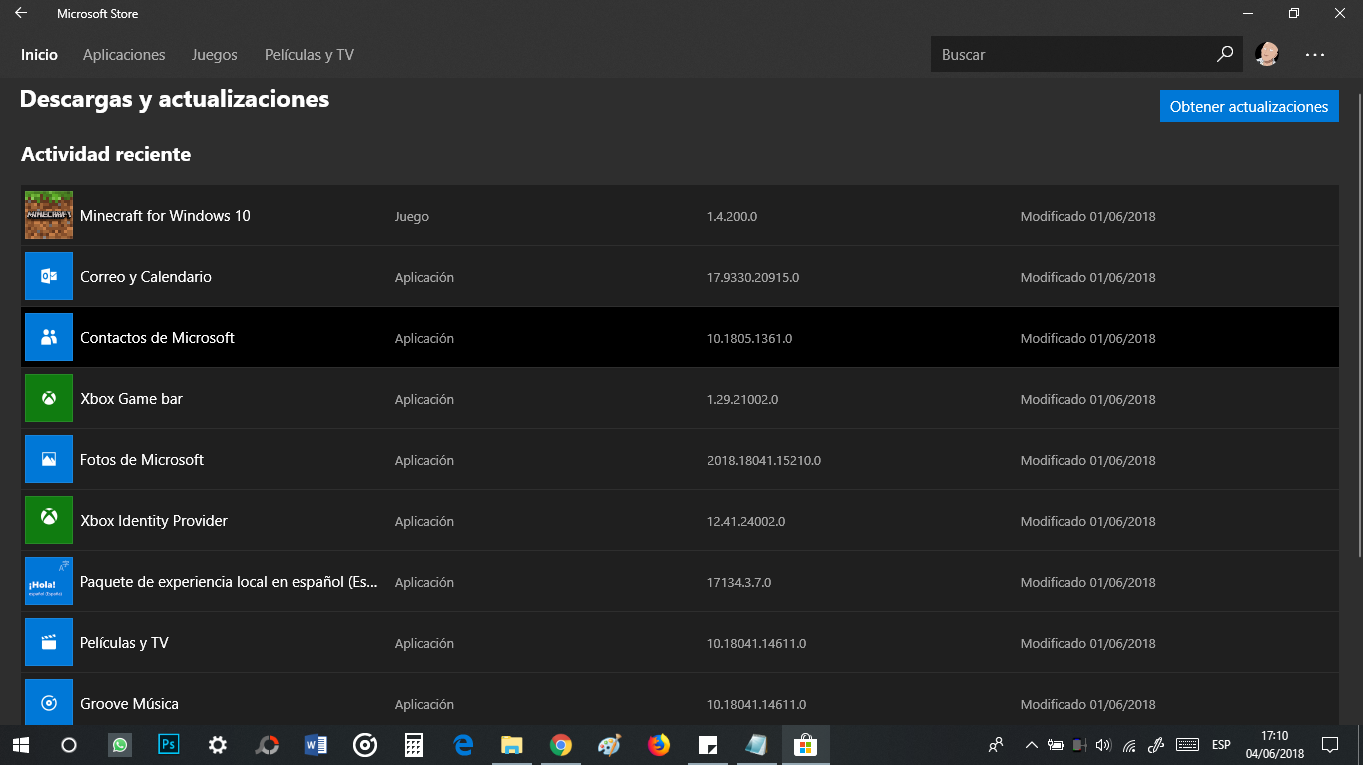Open the Action Center notifications icon
Image resolution: width=1365 pixels, height=767 pixels.
click(1330, 745)
